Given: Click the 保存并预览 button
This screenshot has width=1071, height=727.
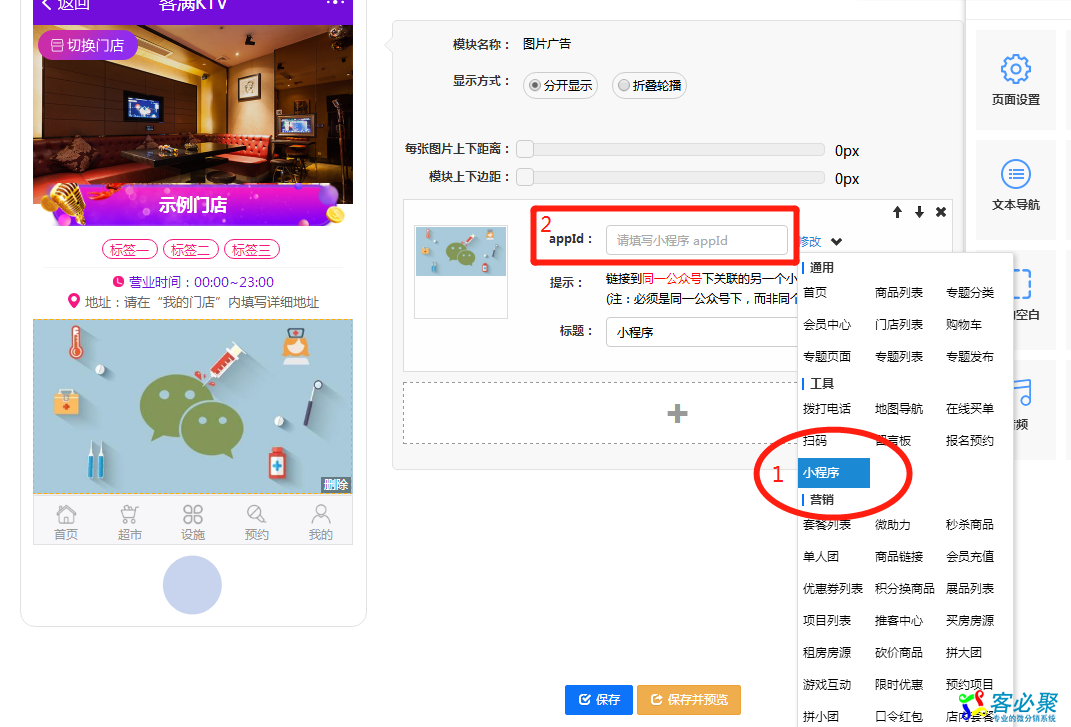Looking at the screenshot, I should point(689,700).
